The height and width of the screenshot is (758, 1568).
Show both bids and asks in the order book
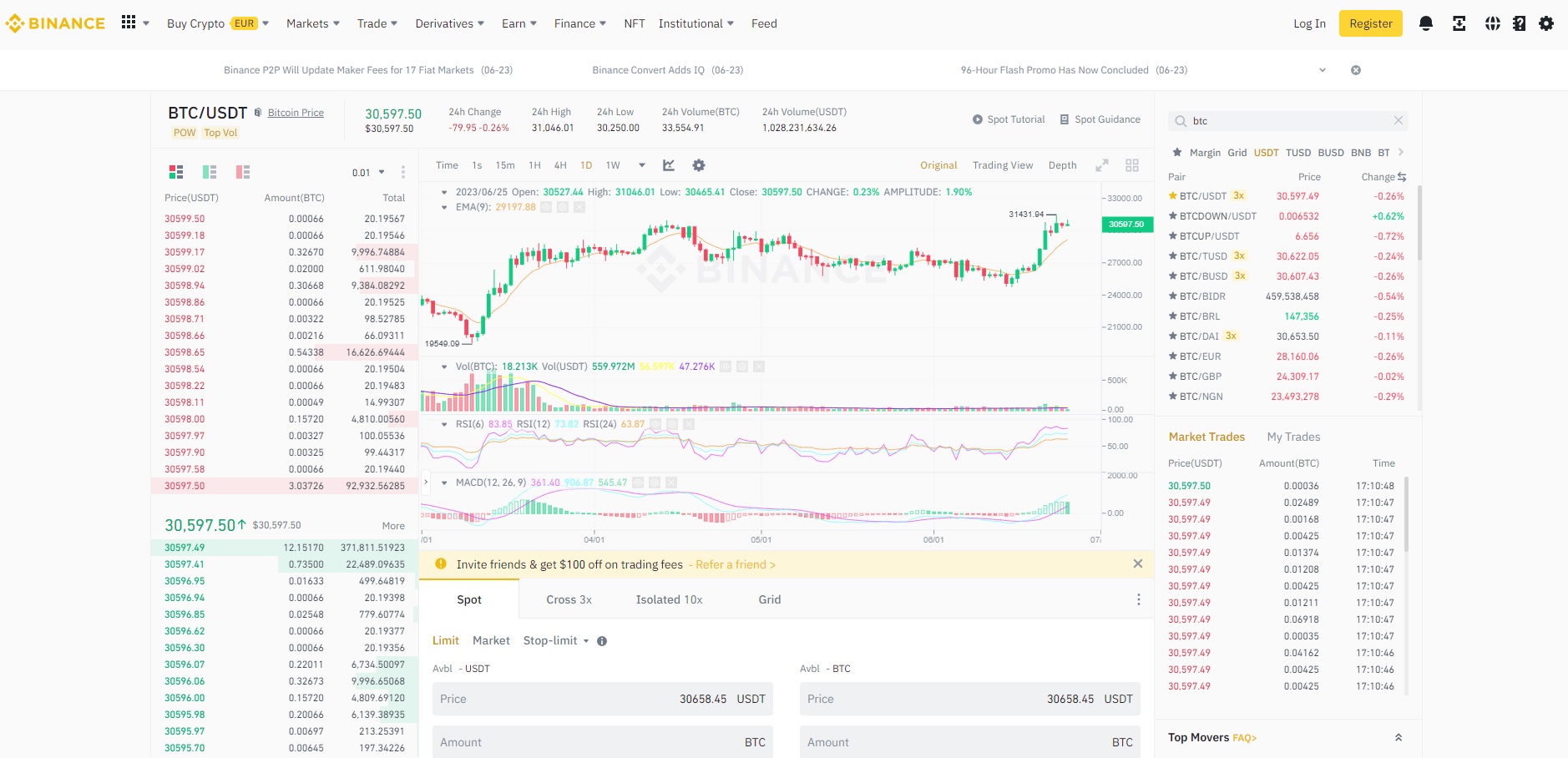[x=176, y=172]
